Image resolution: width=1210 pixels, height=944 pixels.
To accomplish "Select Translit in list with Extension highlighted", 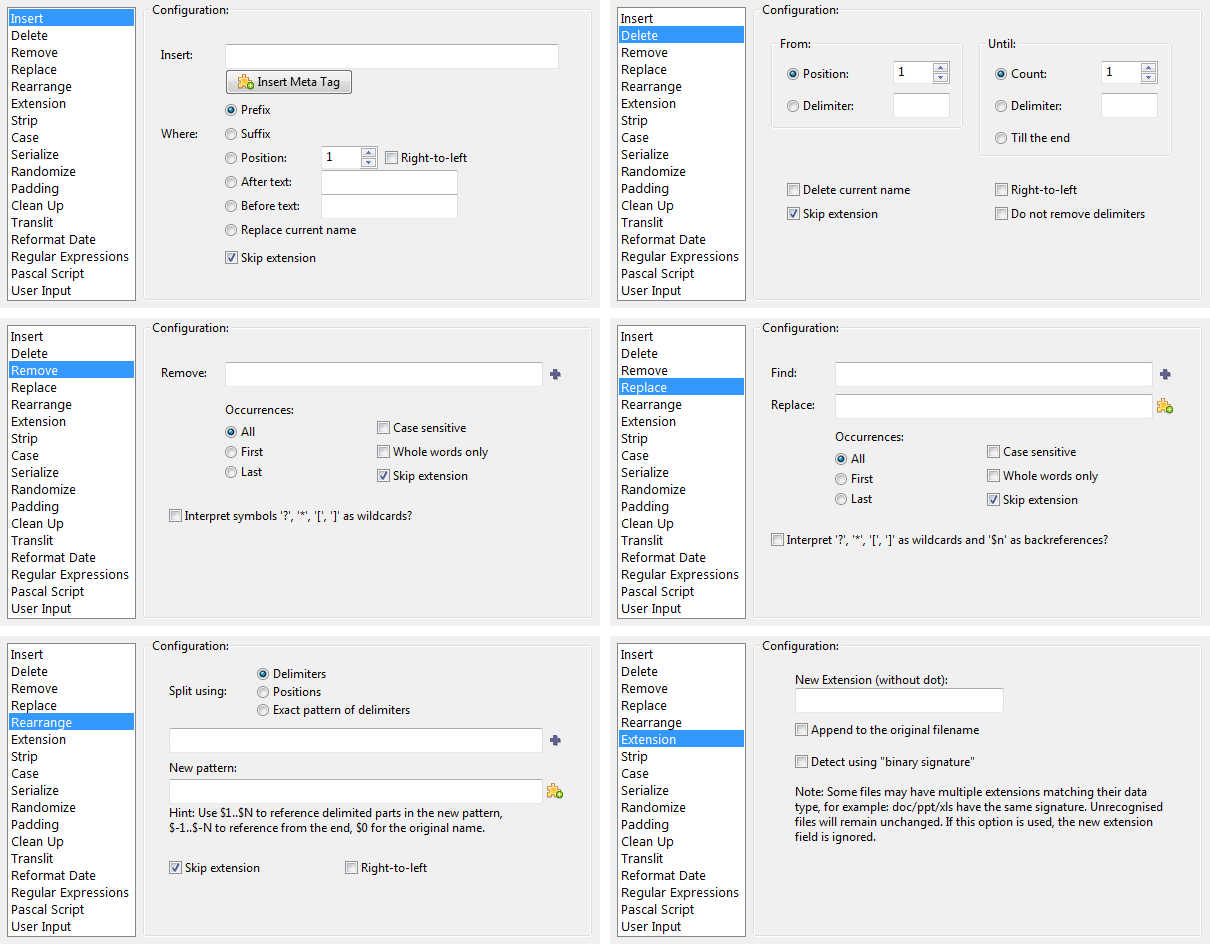I will pos(642,858).
